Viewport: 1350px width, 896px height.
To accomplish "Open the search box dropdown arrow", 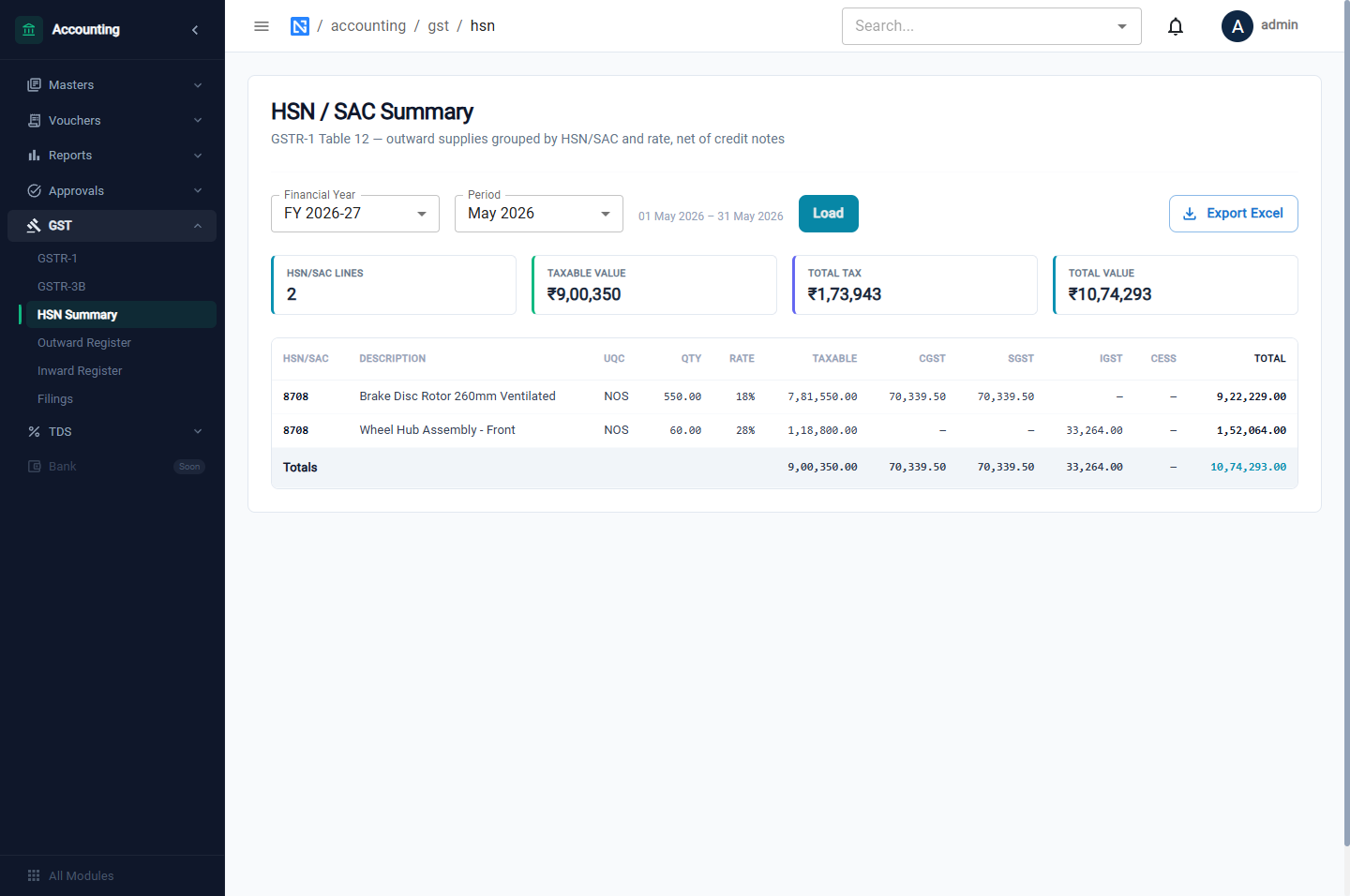I will [x=1122, y=26].
